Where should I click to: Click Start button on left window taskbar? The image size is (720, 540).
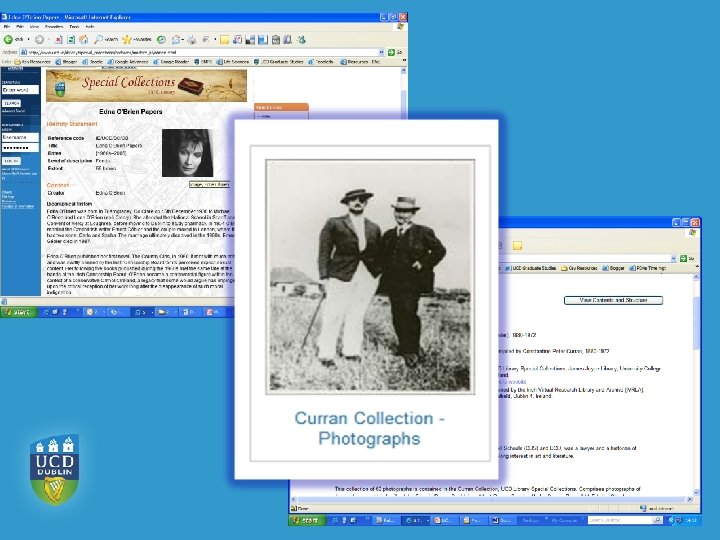(x=18, y=312)
